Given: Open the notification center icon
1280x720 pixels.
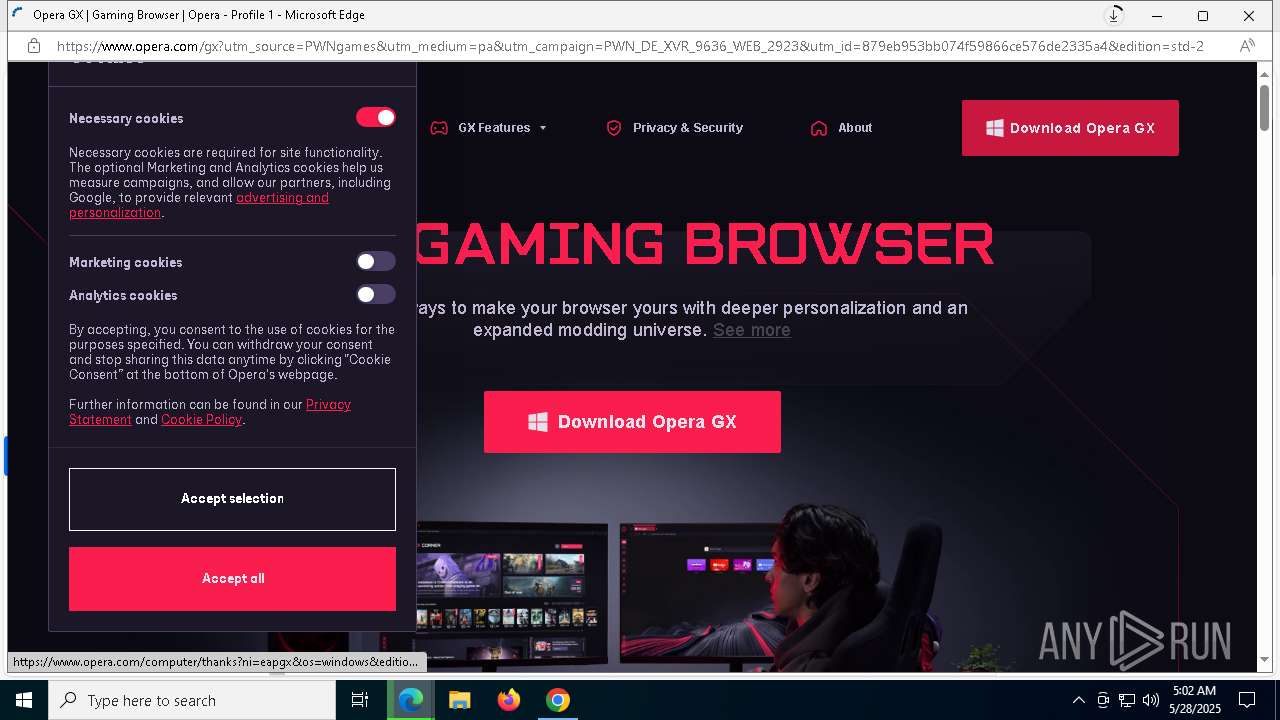Looking at the screenshot, I should 1247,700.
